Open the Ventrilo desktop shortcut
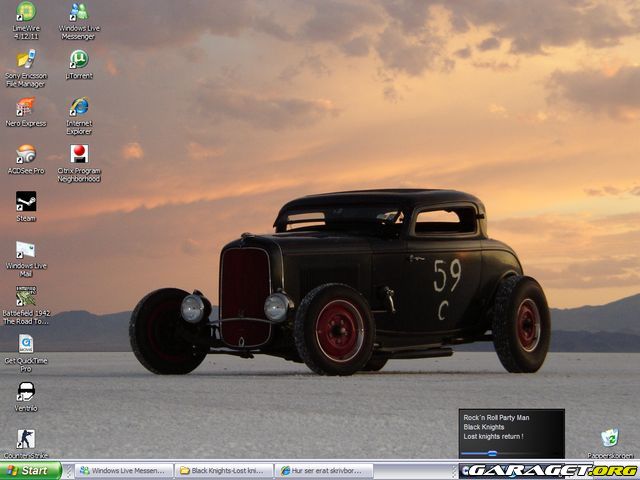Image resolution: width=640 pixels, height=480 pixels. [26, 391]
